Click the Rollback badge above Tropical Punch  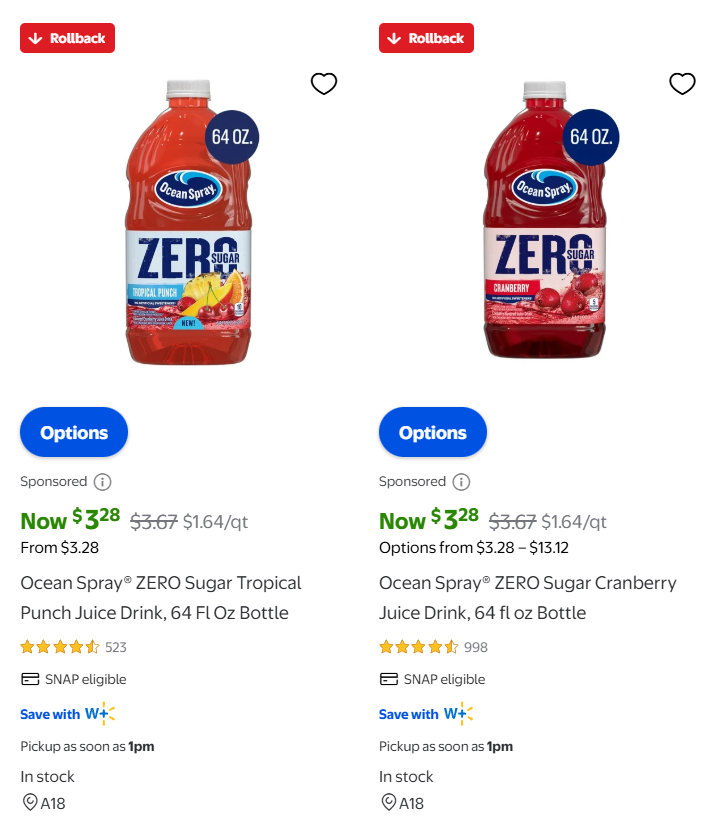(67, 38)
